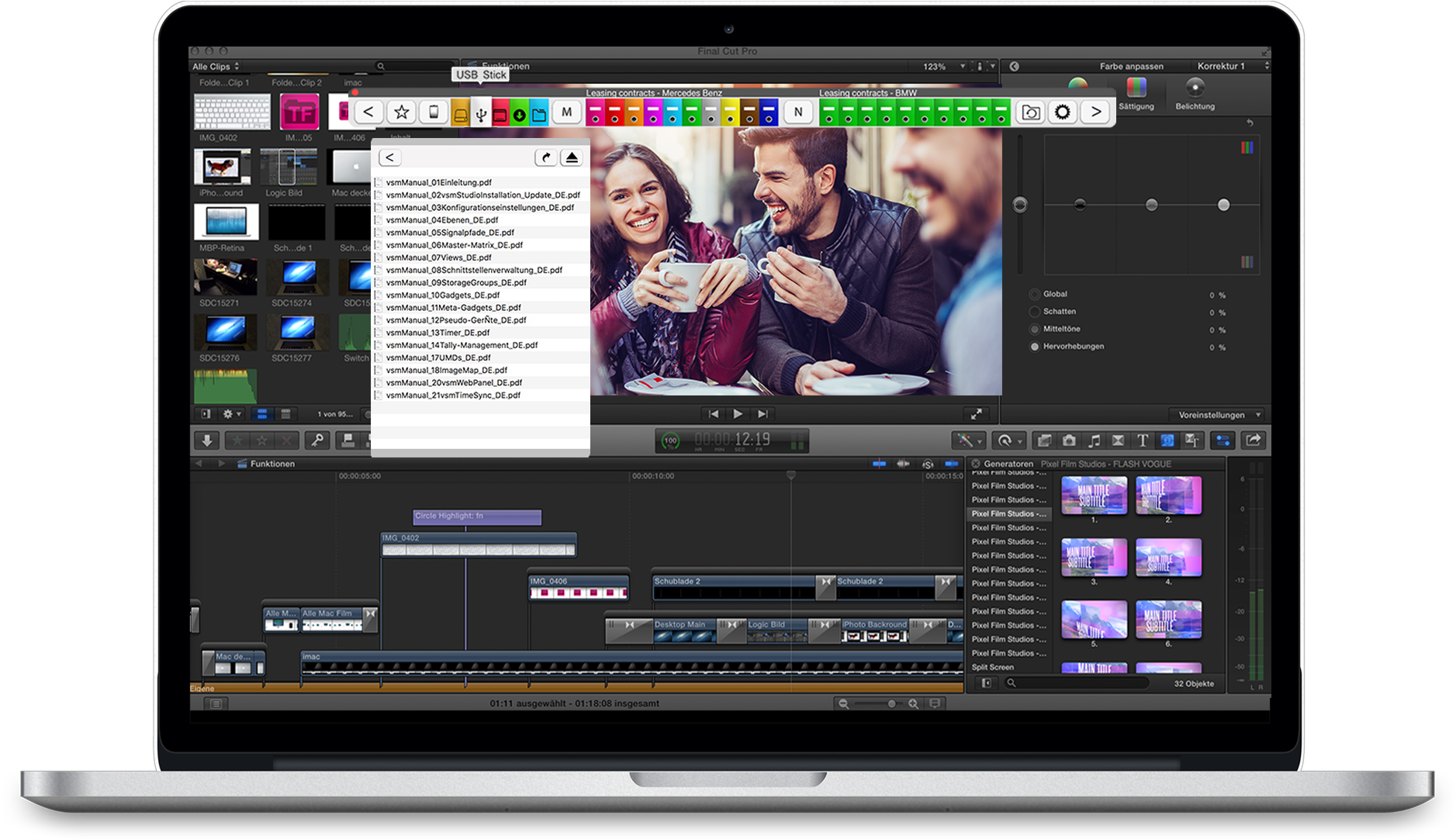Click the M group button in overlay bar
The height and width of the screenshot is (839, 1456).
click(567, 112)
